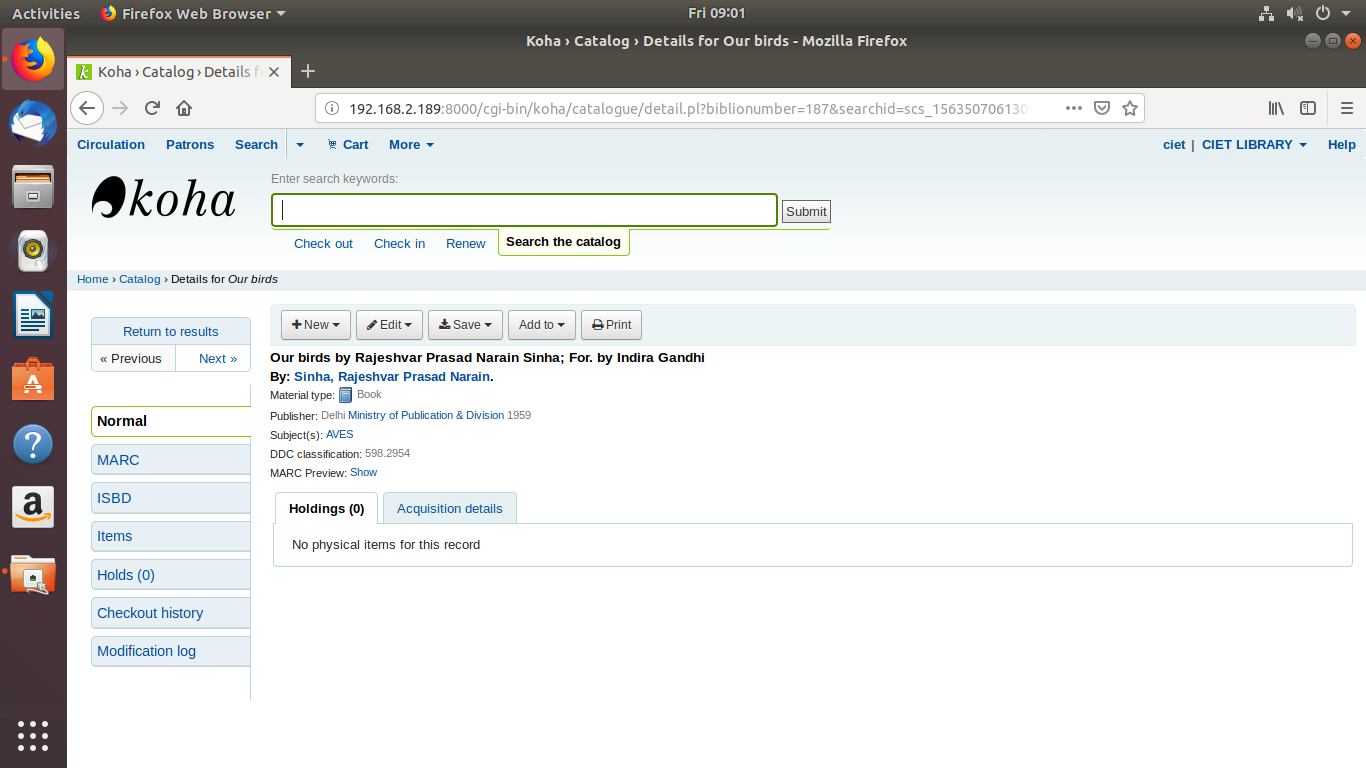Select the MARC view in sidebar
The image size is (1366, 768).
point(118,460)
